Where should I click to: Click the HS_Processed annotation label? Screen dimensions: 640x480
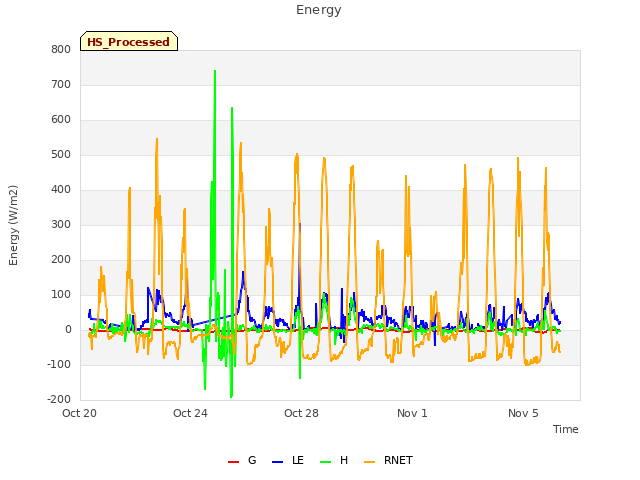click(x=129, y=41)
